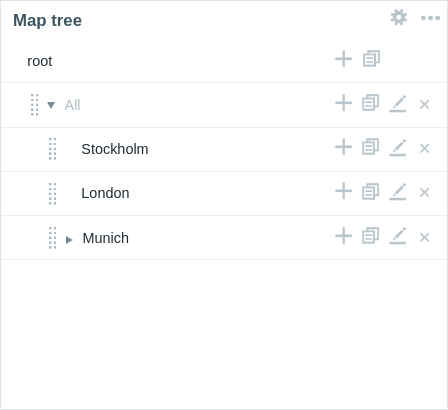Select the Stockholm map entry
Screen dimensions: 448x410
pos(115,149)
